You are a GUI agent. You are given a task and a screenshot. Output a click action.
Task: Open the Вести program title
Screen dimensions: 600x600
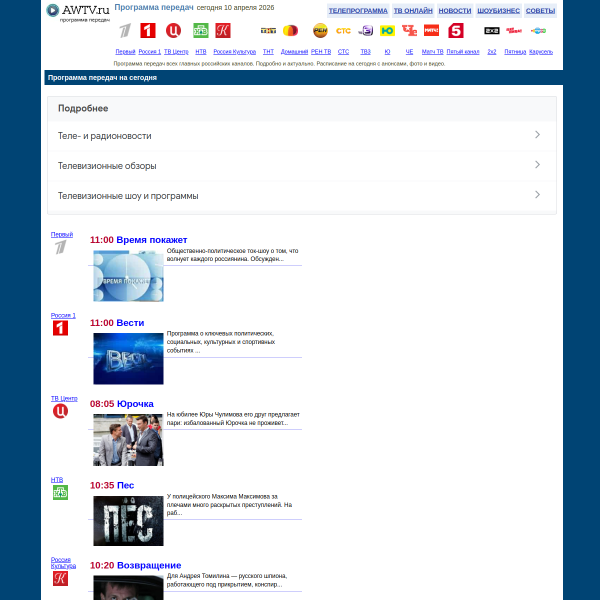point(130,323)
